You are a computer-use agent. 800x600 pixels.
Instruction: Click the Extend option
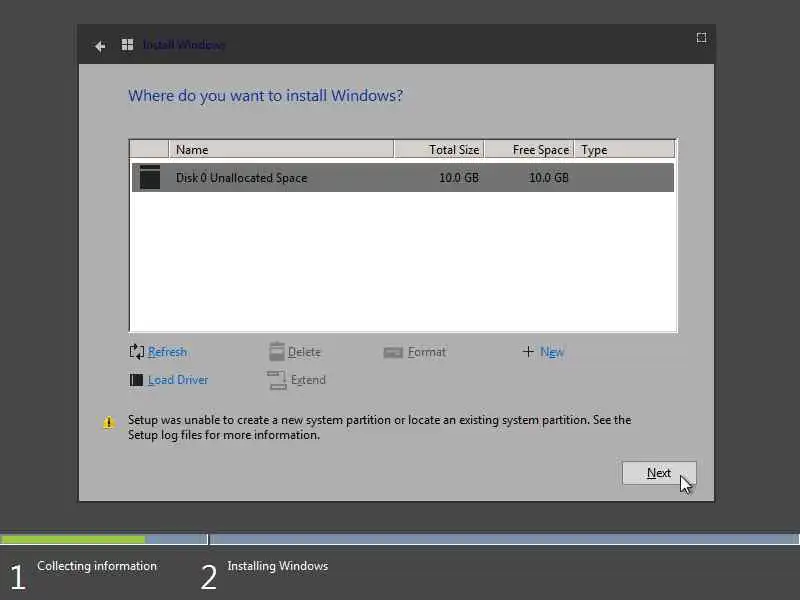[x=308, y=380]
